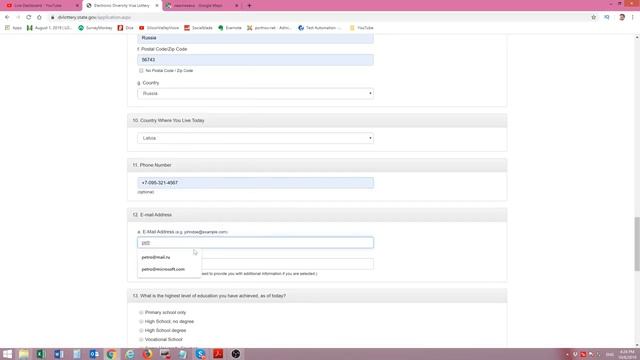This screenshot has height=360, width=640.
Task: Open the Chrome profile avatar
Action: [622, 18]
